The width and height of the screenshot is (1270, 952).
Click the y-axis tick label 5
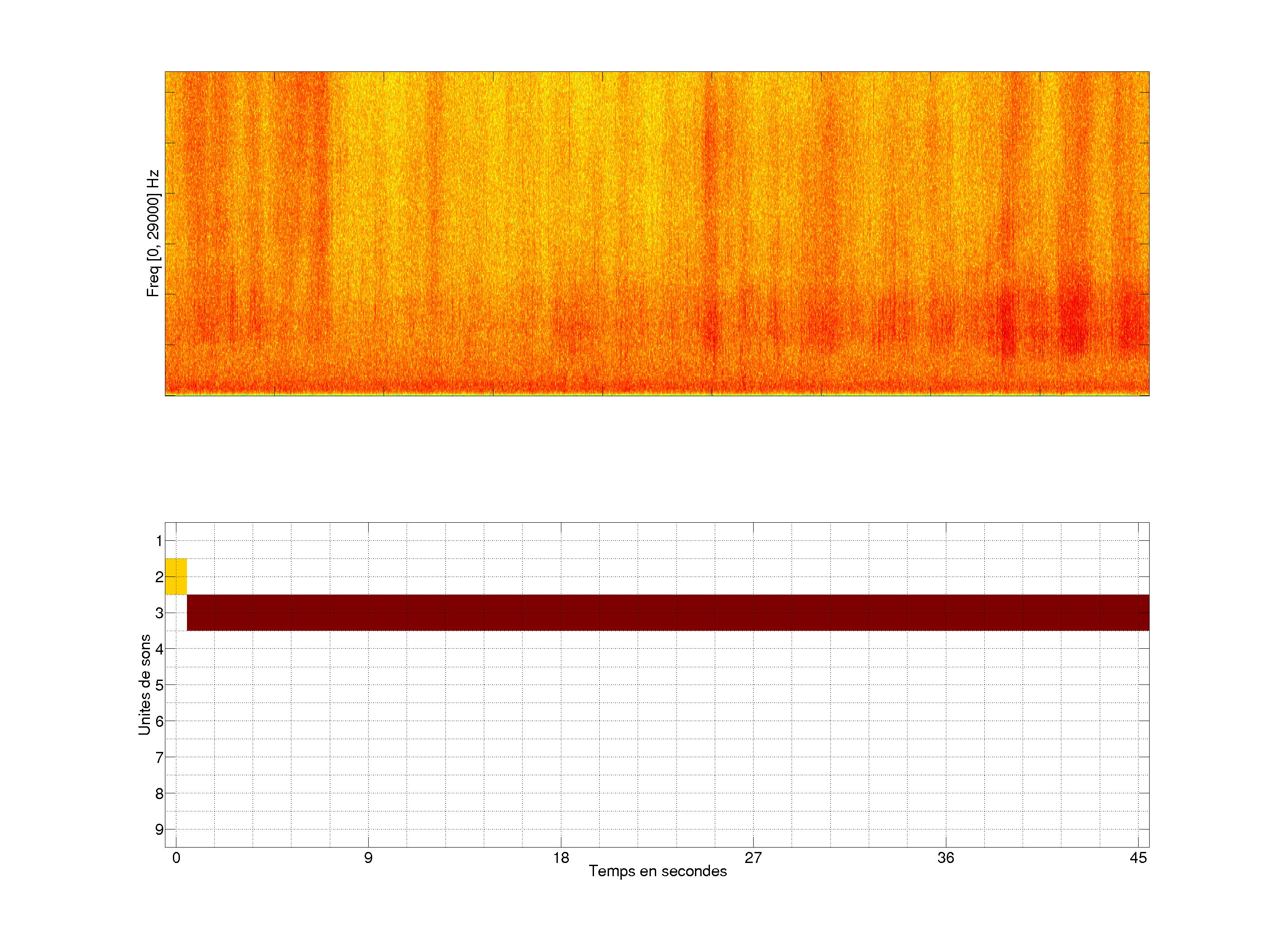[159, 685]
